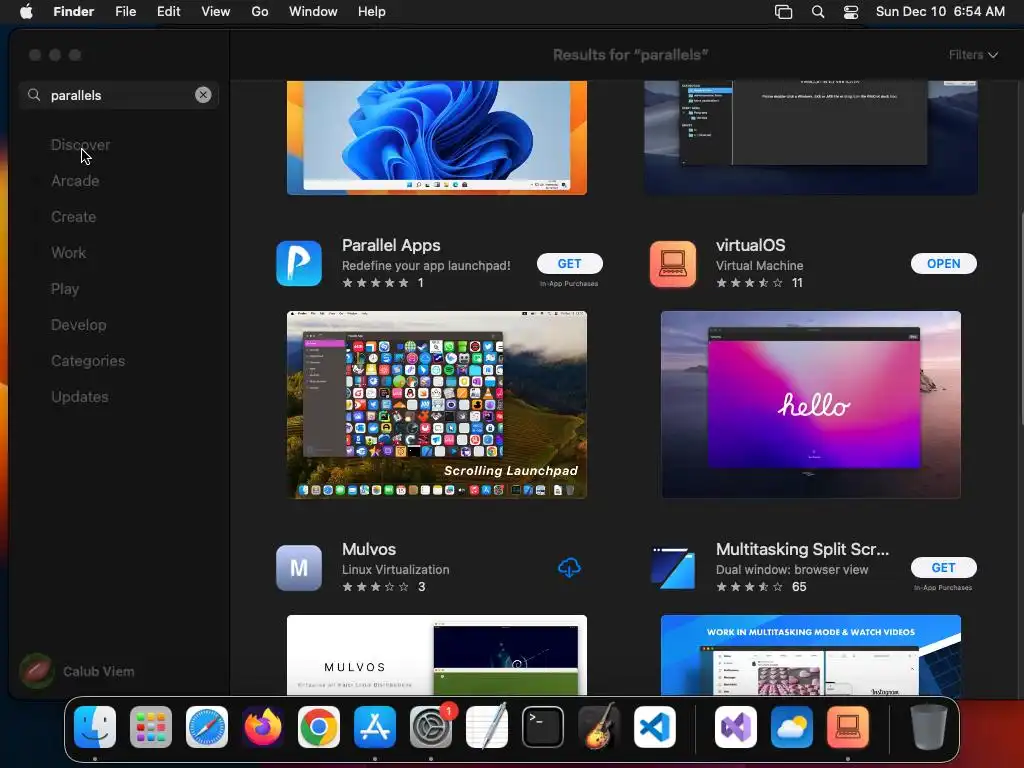The width and height of the screenshot is (1024, 768).
Task: Open Scrolling Launchpad screenshot thumbnail
Action: tap(437, 405)
